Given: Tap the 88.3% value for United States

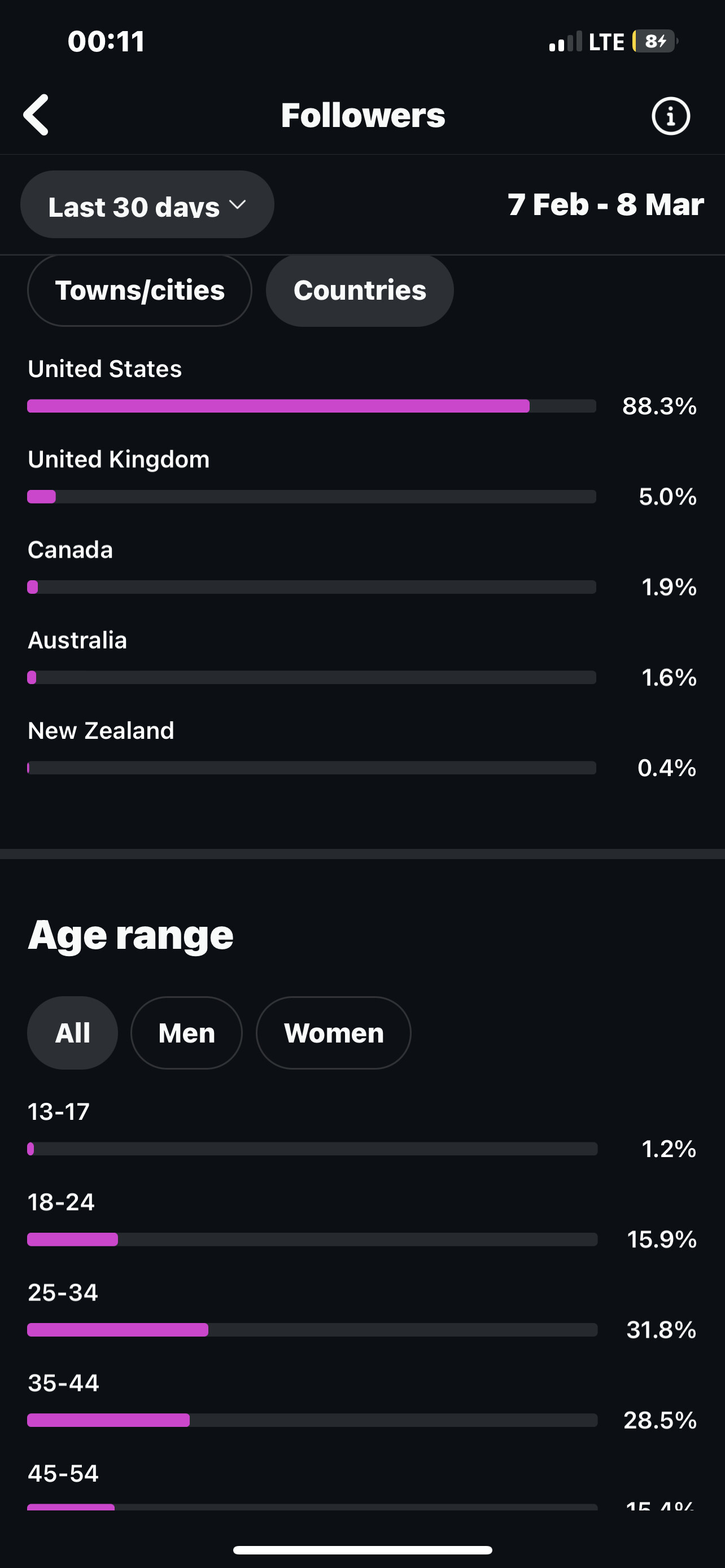Looking at the screenshot, I should click(x=660, y=406).
